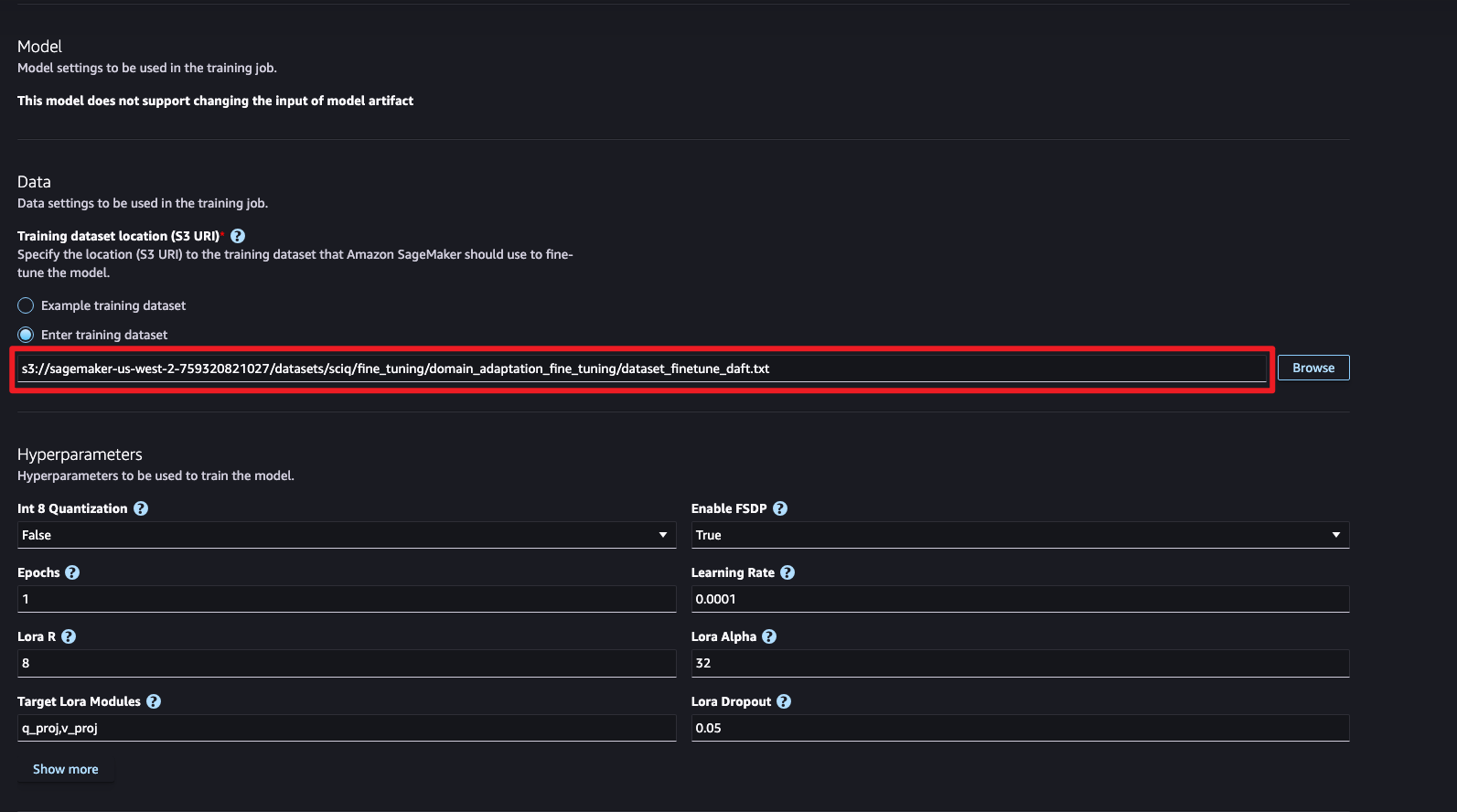Viewport: 1457px width, 812px height.
Task: Expand hyperparameters with Show more
Action: (x=66, y=769)
